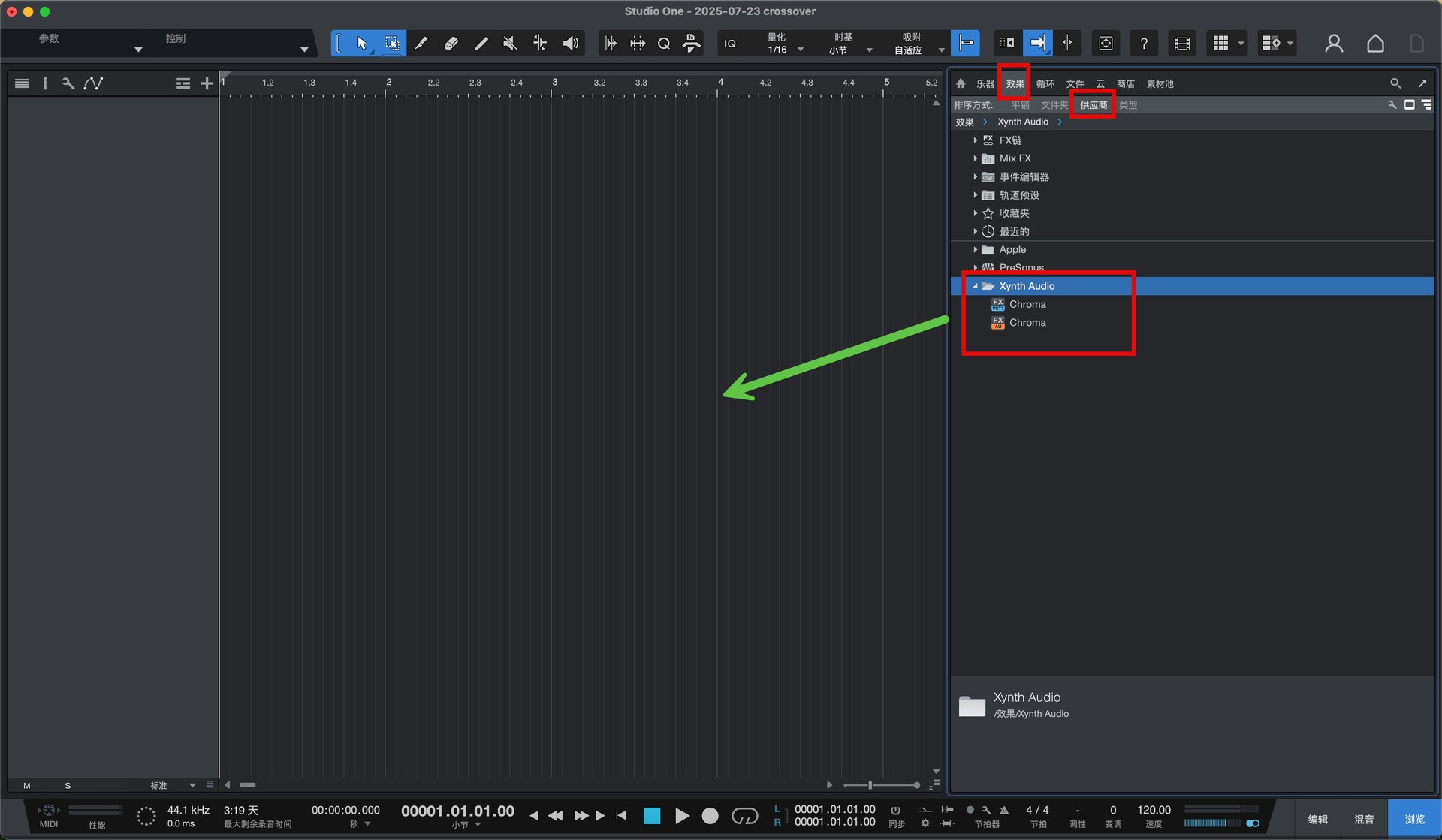This screenshot has height=840, width=1442.
Task: Click the Quantize Q button
Action: coord(664,44)
